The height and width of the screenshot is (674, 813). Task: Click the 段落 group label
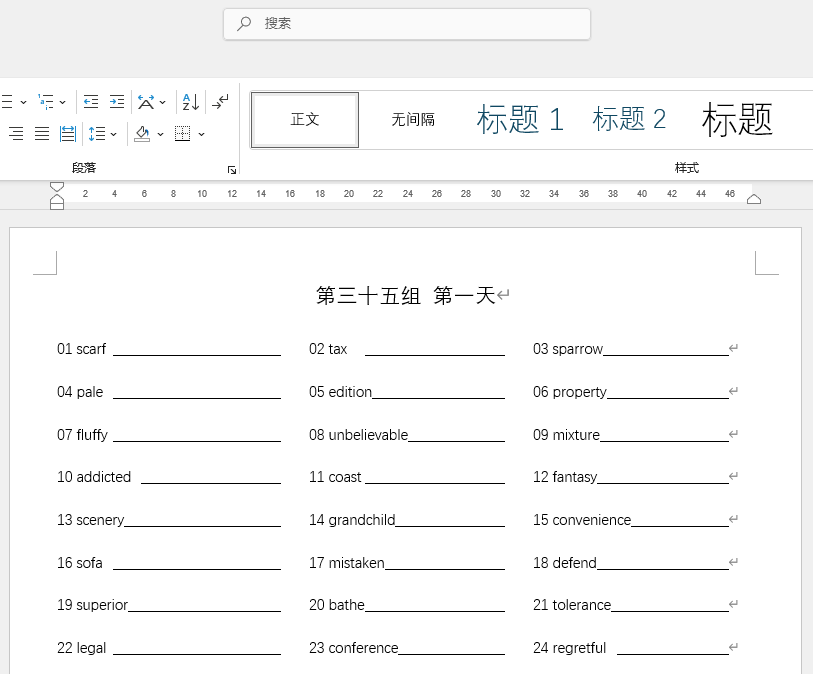tap(84, 168)
